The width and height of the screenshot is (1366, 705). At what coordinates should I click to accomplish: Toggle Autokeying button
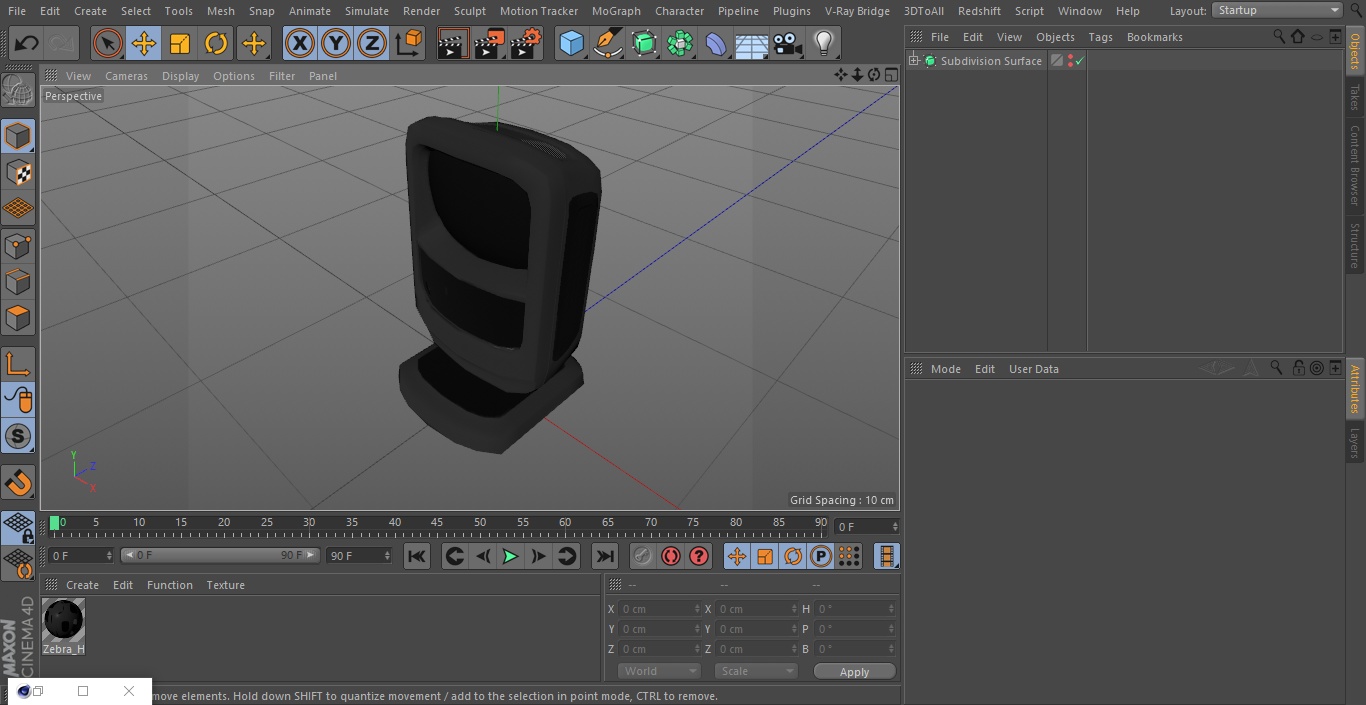[x=671, y=556]
